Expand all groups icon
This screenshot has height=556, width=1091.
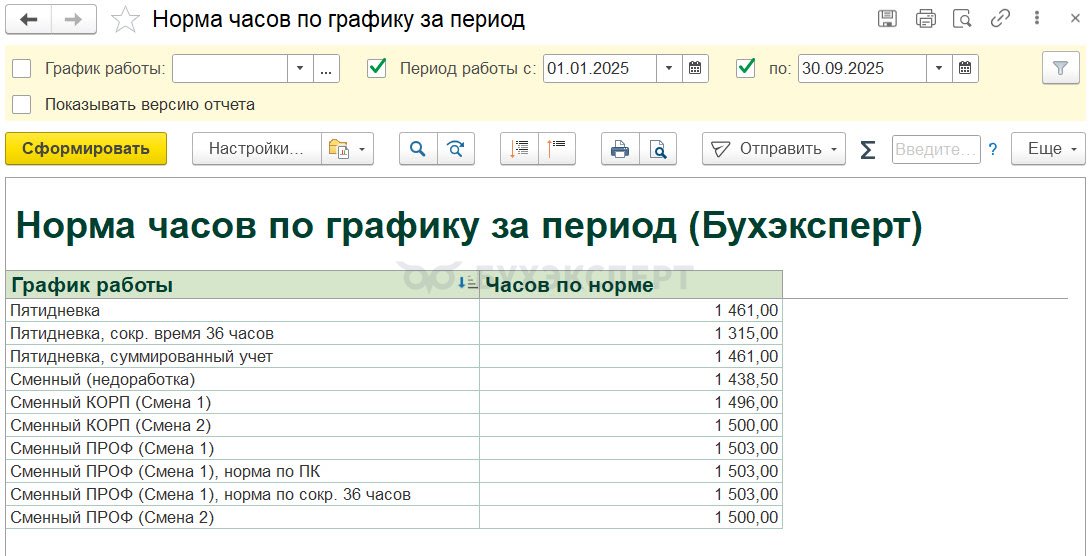coord(519,149)
